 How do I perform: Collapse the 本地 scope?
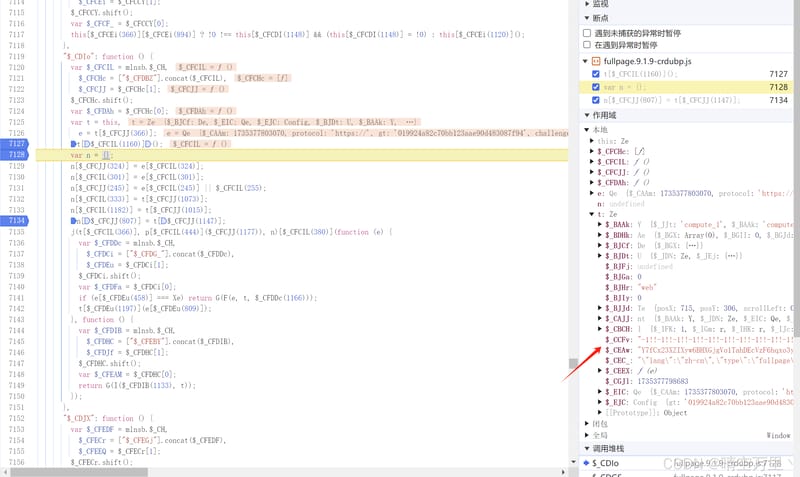[x=587, y=130]
